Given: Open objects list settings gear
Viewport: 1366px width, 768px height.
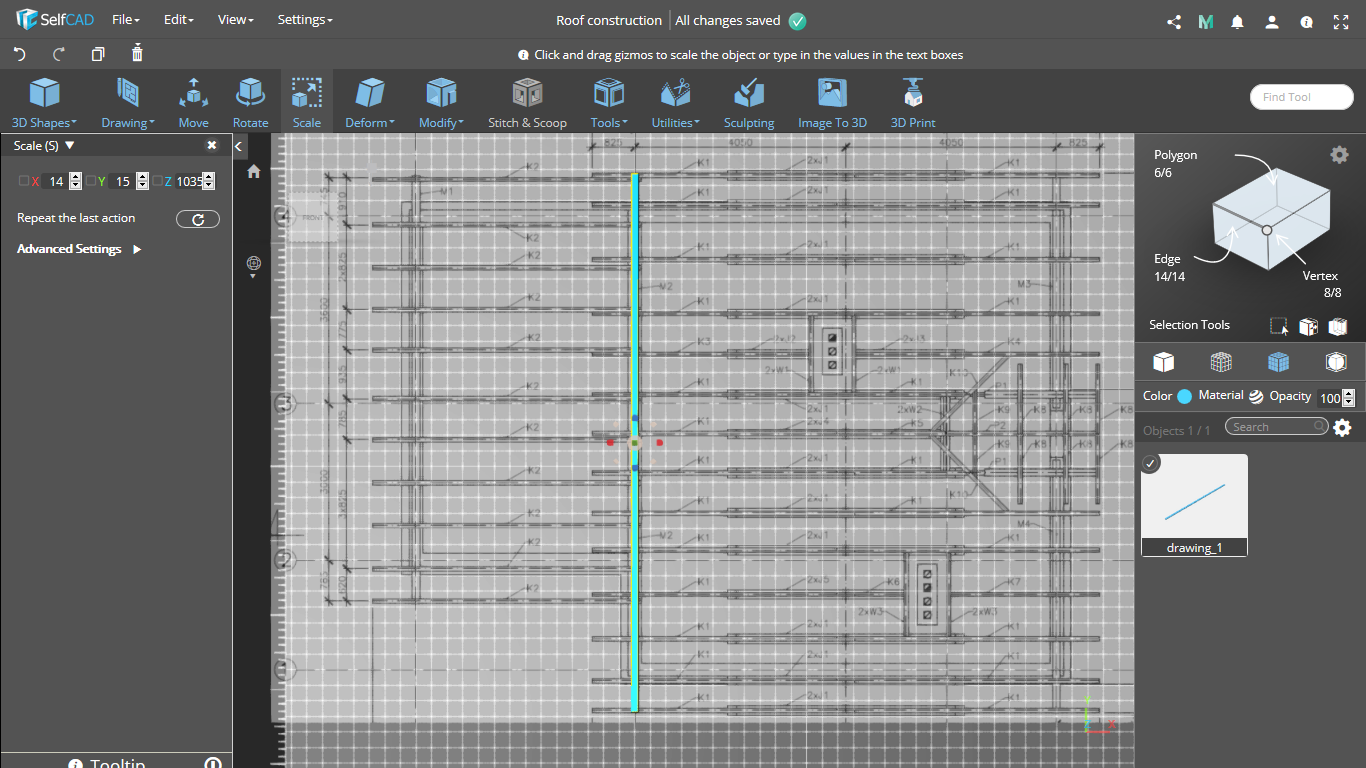Looking at the screenshot, I should tap(1343, 428).
